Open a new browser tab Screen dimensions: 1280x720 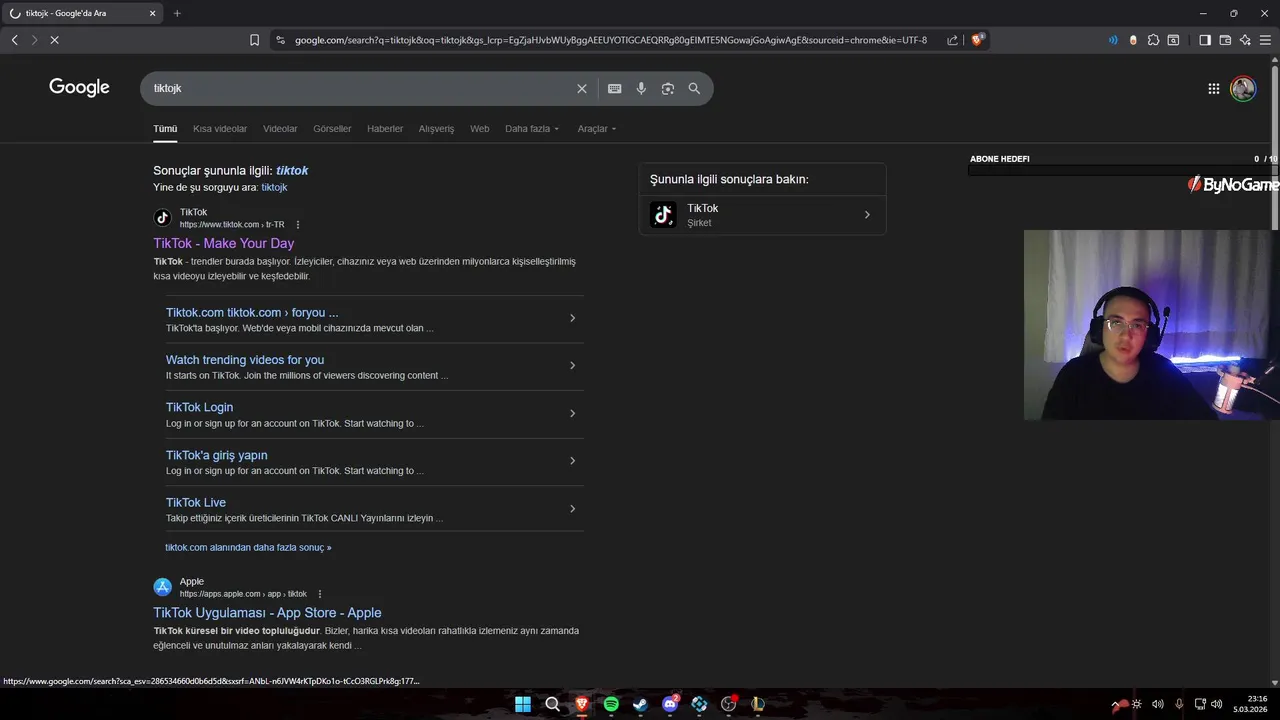click(177, 13)
